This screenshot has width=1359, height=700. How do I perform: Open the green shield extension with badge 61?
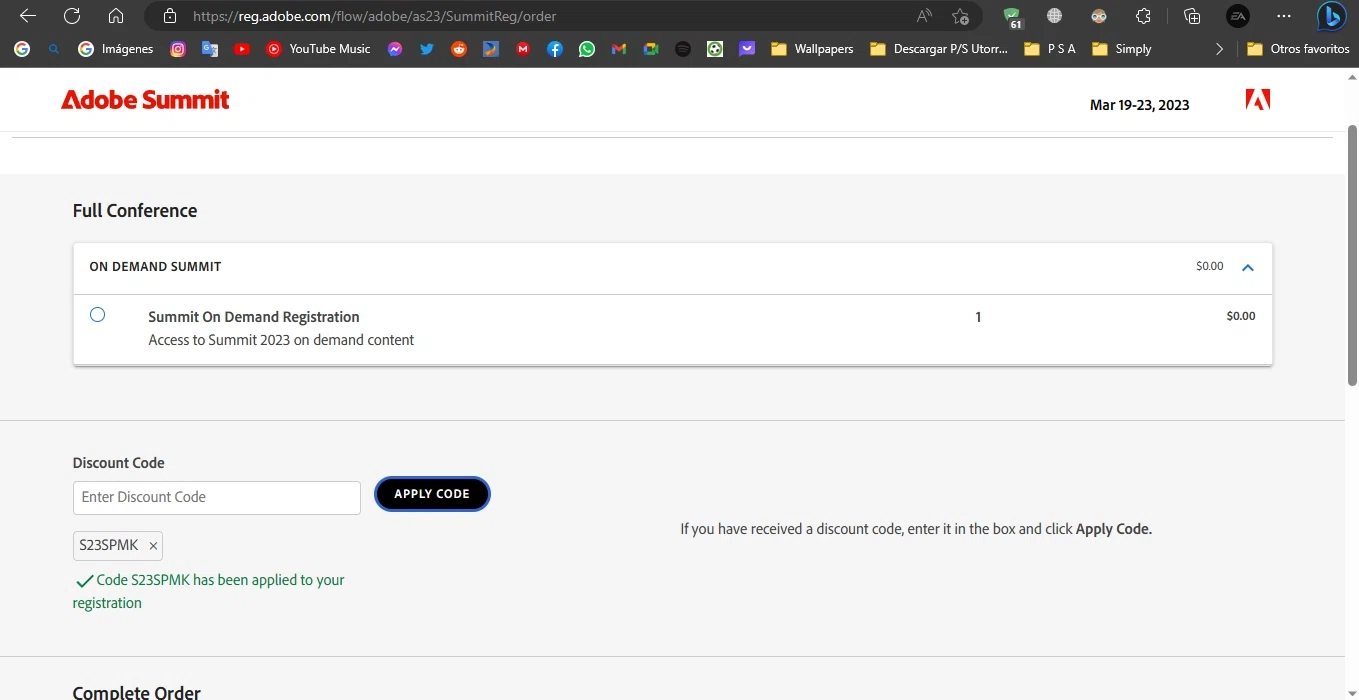tap(1013, 17)
